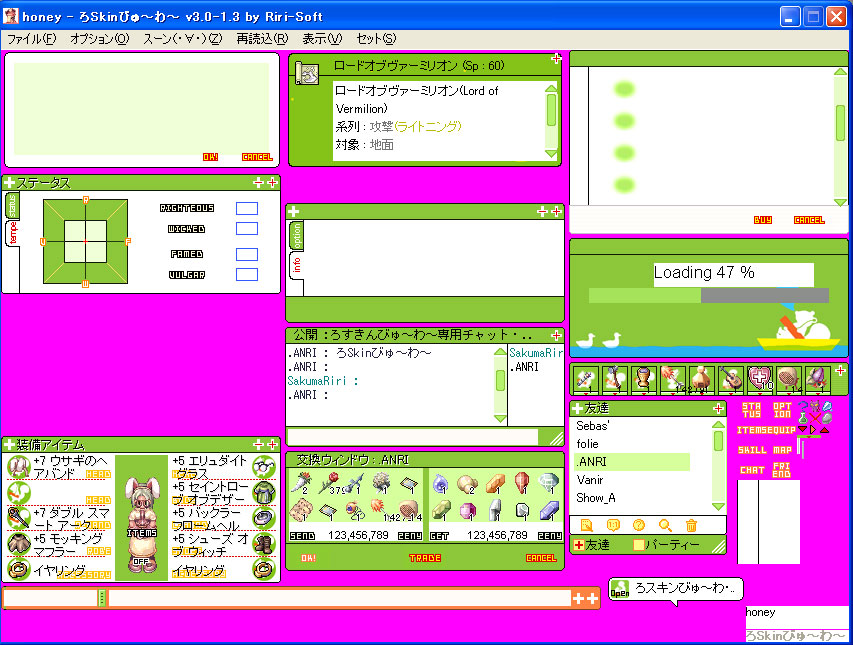This screenshot has width=853, height=645.
Task: Click the brown boots equipment icon
Action: [264, 543]
